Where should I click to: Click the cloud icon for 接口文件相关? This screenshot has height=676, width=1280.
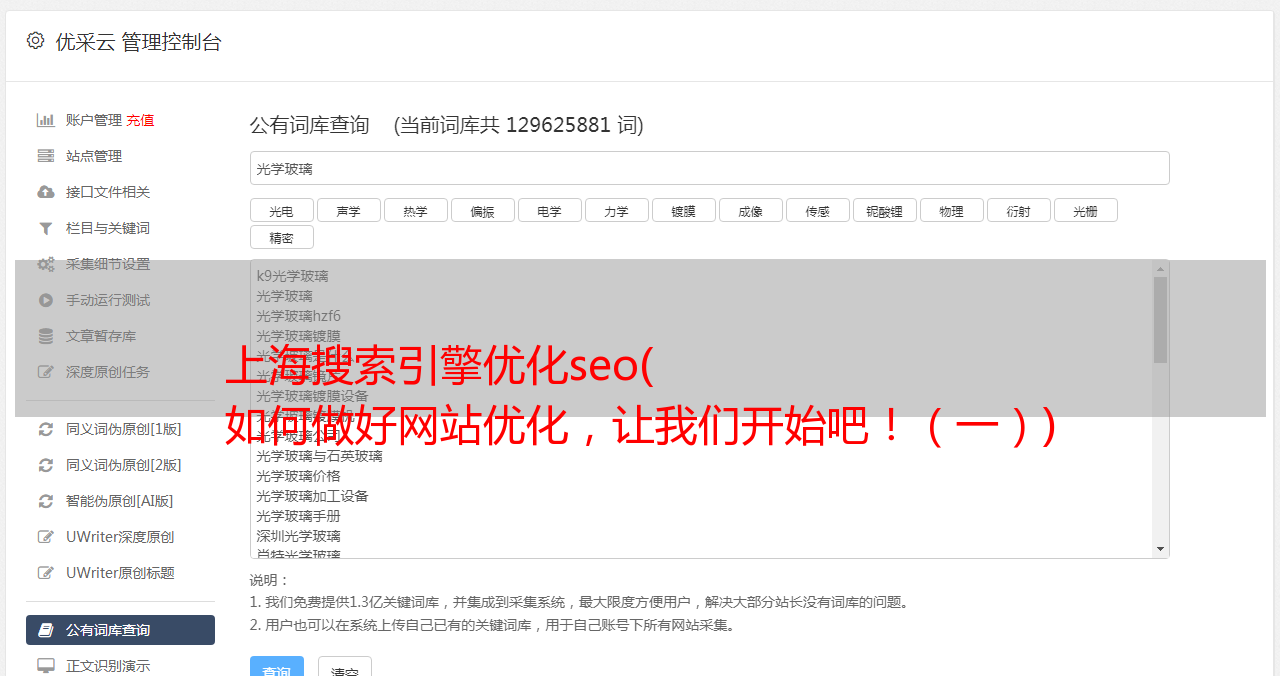coord(46,192)
